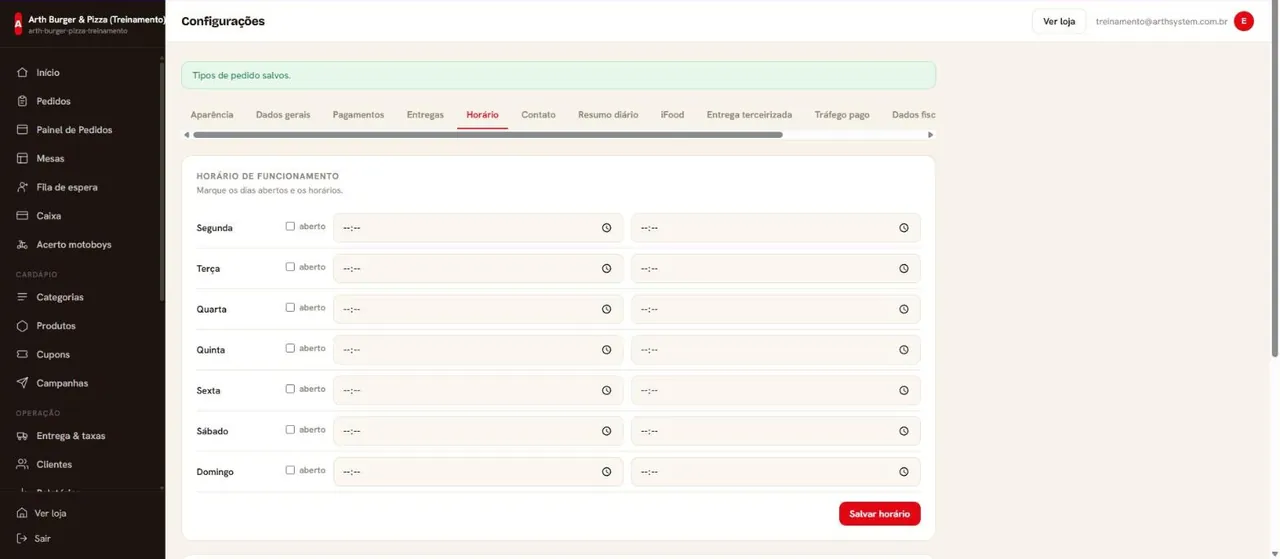Image resolution: width=1280 pixels, height=559 pixels.
Task: Click the Entrega & taxas truck icon
Action: pos(22,436)
